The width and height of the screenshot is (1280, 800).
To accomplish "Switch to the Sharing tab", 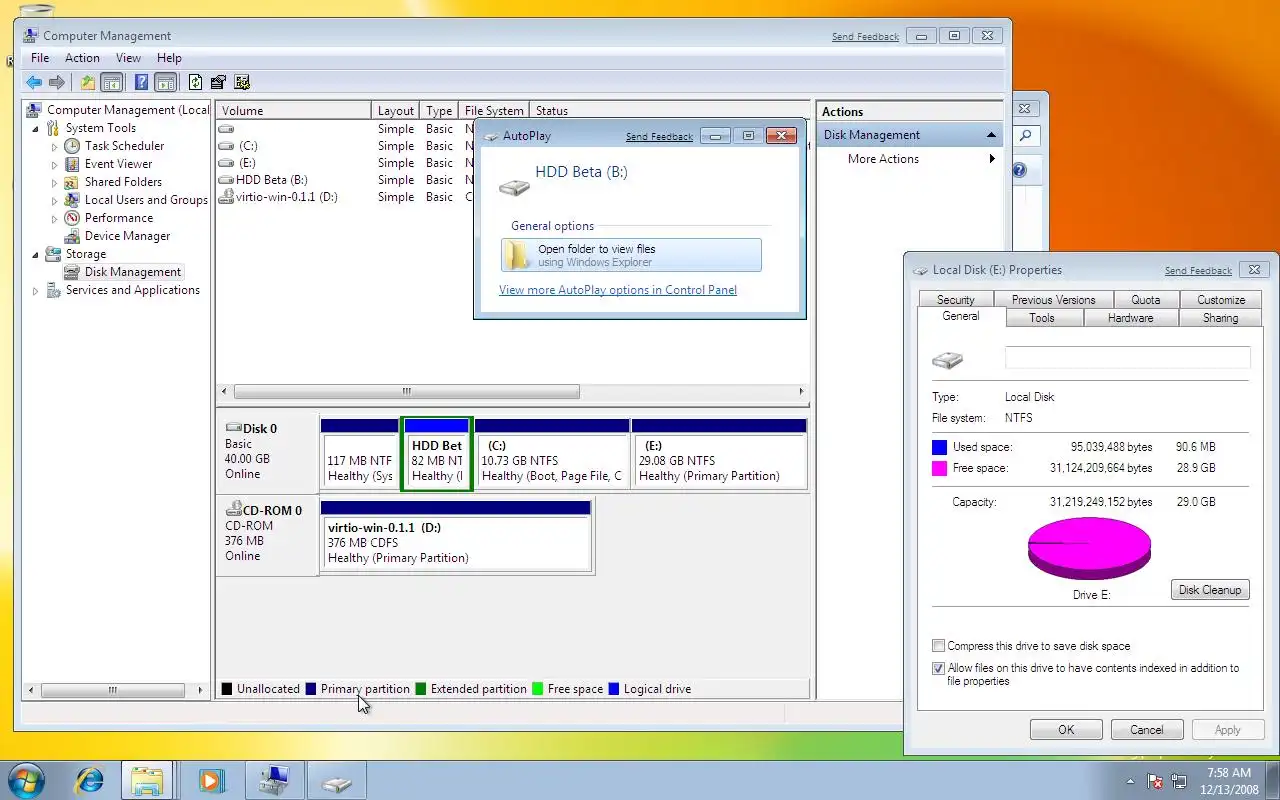I will (1220, 318).
